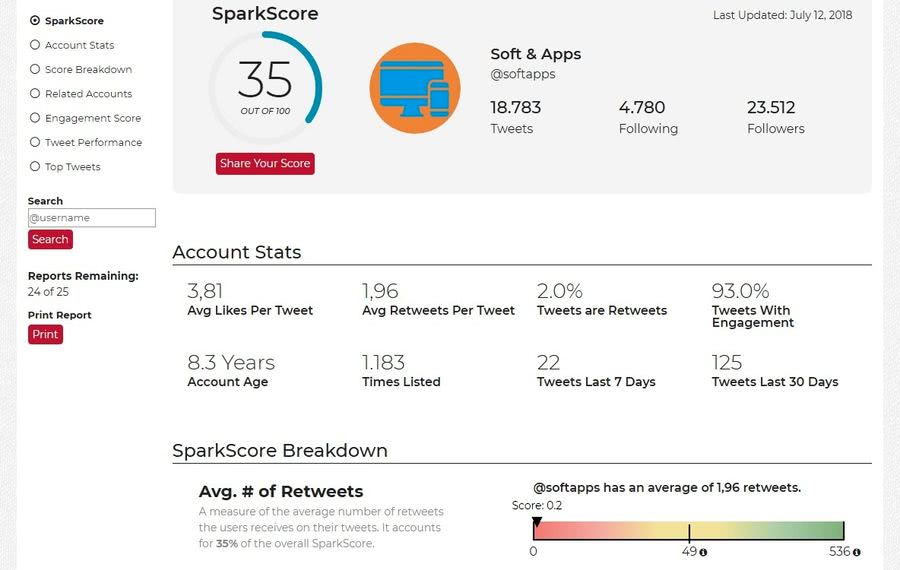
Task: Click the retweets score gradient bar
Action: [x=689, y=530]
